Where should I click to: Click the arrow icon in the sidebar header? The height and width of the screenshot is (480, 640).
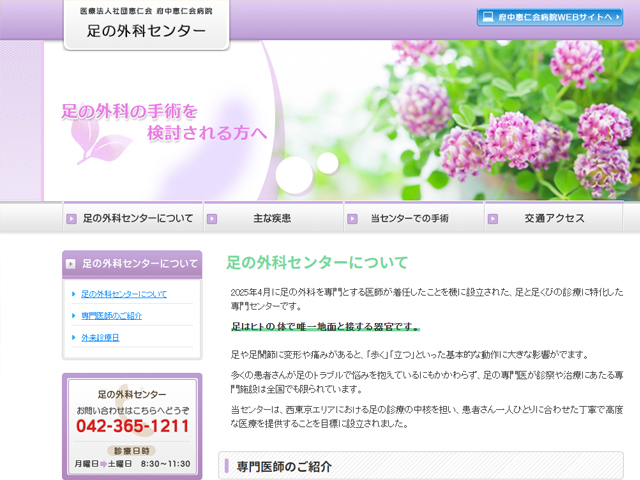click(71, 264)
